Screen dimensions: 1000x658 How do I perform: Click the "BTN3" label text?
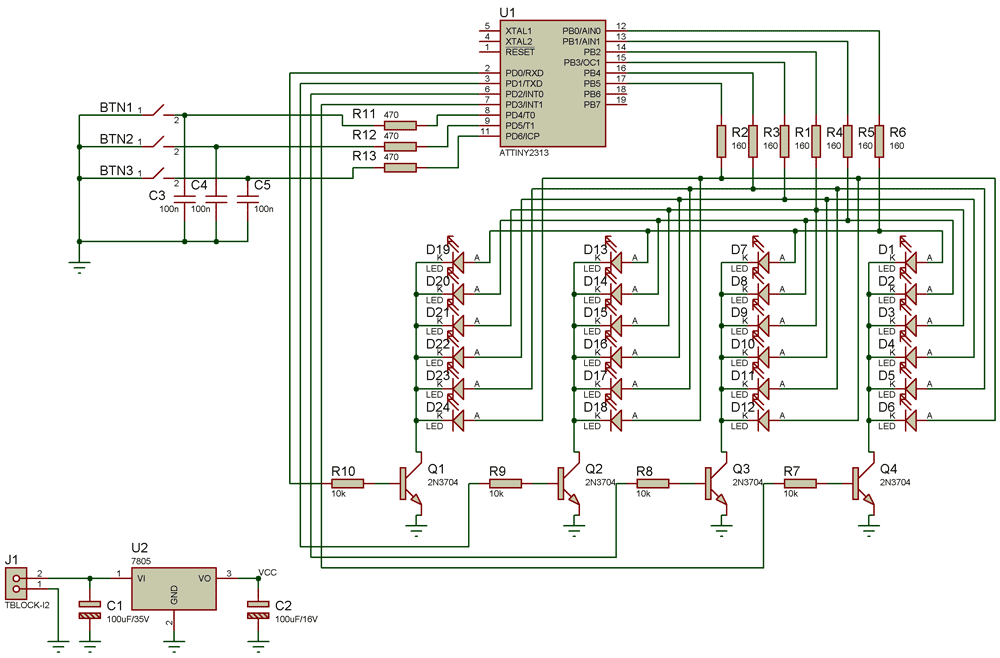pyautogui.click(x=116, y=170)
